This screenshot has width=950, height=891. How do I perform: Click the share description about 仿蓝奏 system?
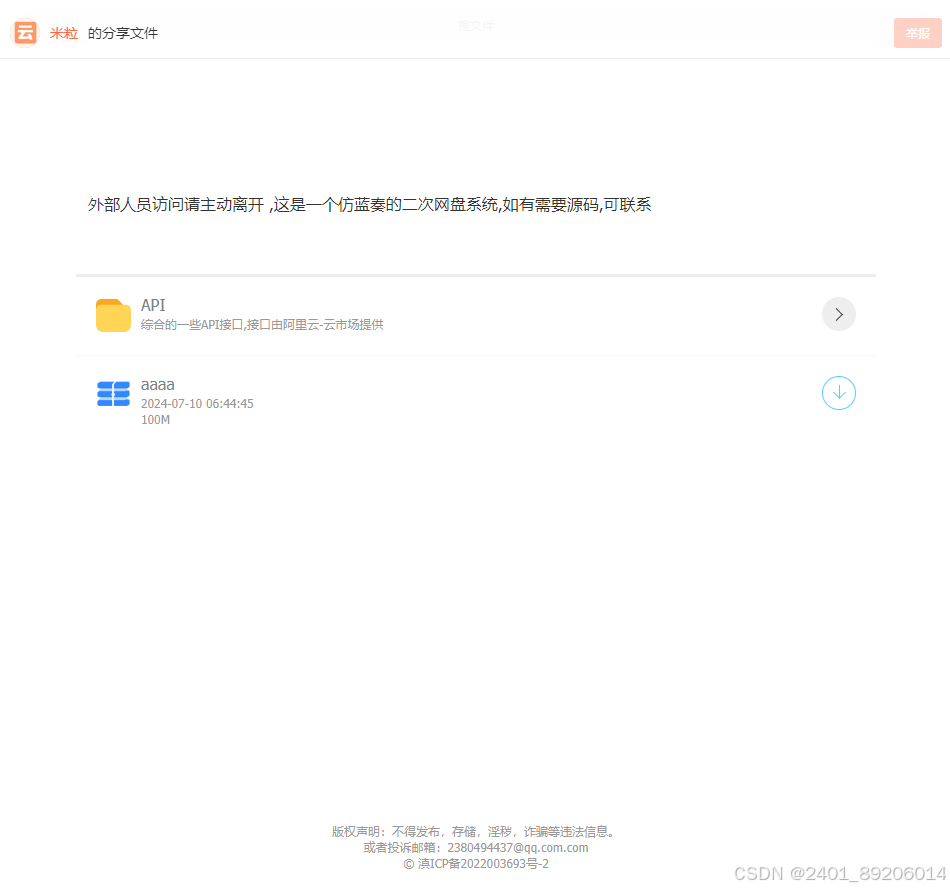[x=370, y=205]
